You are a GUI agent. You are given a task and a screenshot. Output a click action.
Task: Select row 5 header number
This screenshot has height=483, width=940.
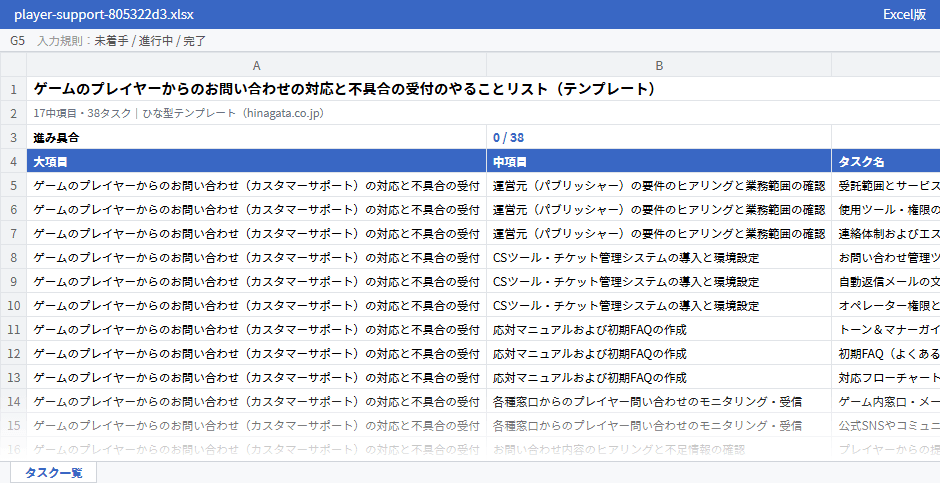pos(13,185)
